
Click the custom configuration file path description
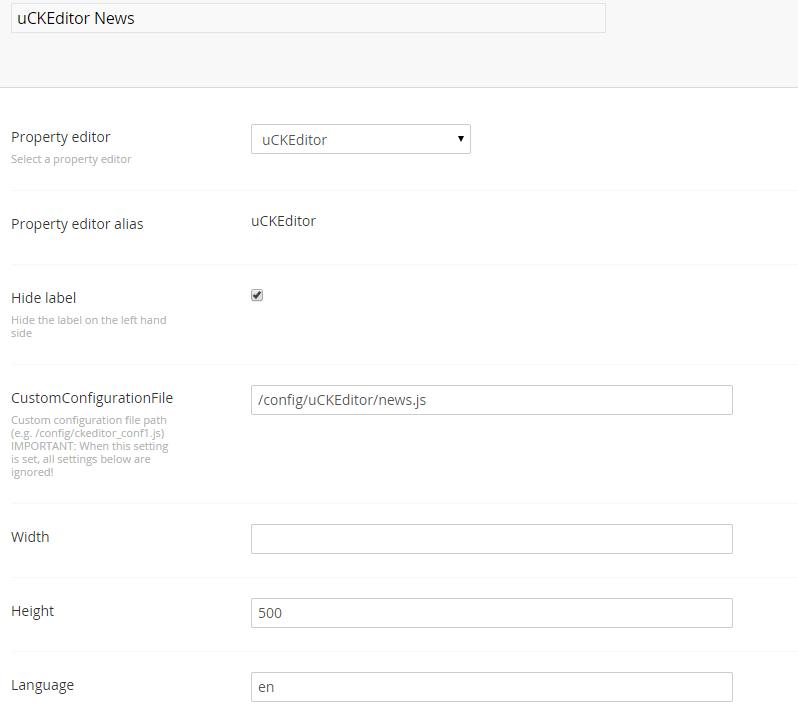[x=90, y=446]
